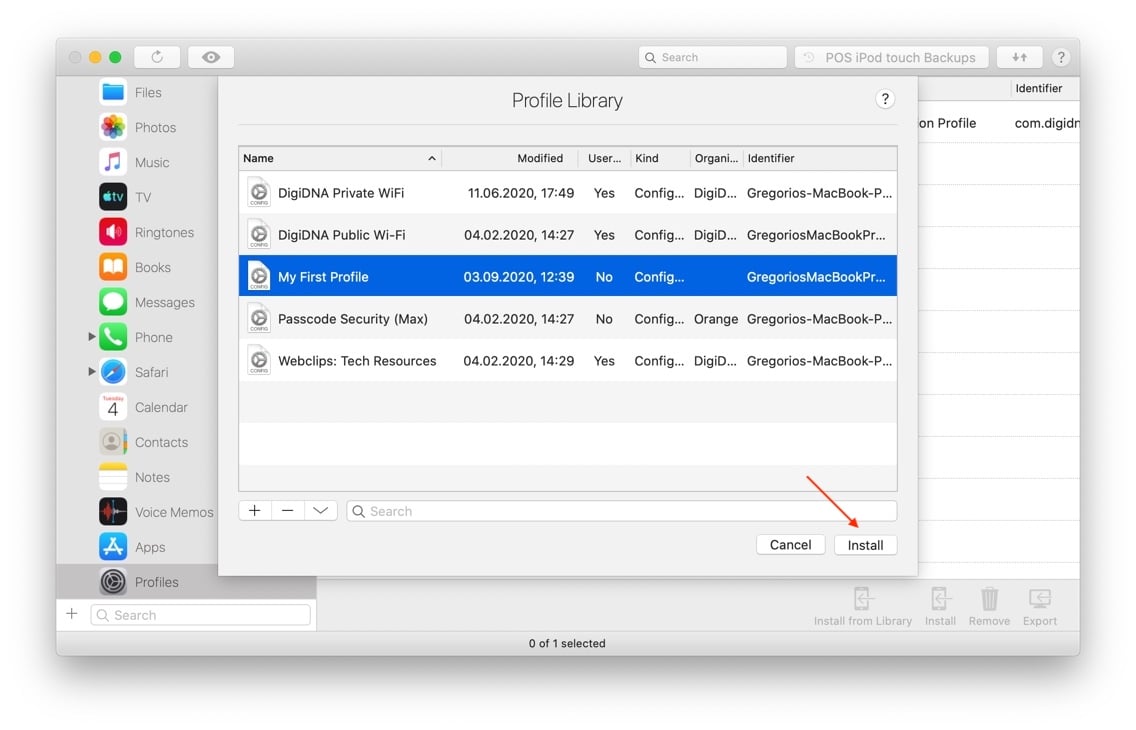Toggle the quick look eye button
This screenshot has height=730, width=1136.
(211, 56)
